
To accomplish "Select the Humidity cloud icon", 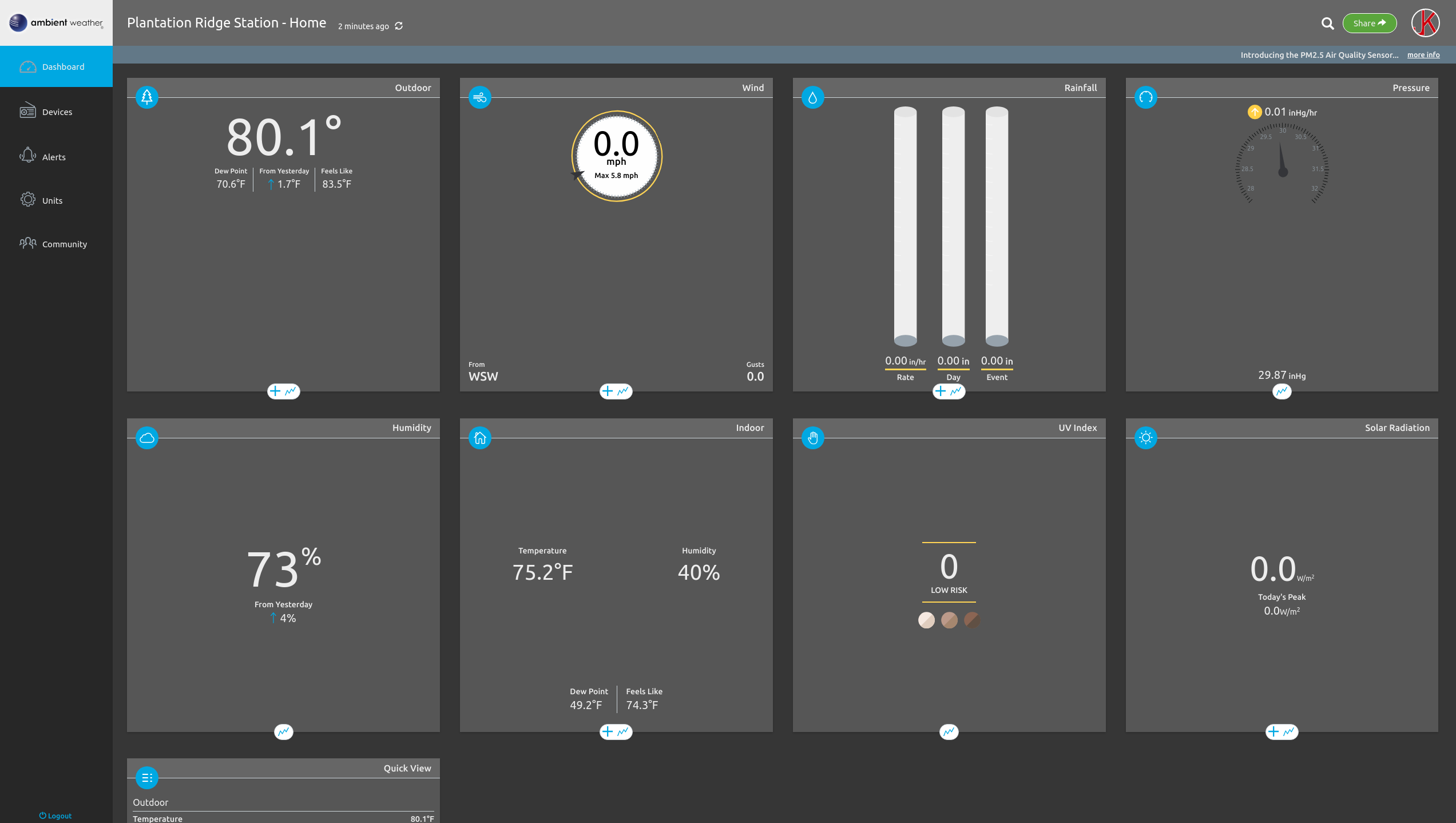I will pyautogui.click(x=147, y=437).
